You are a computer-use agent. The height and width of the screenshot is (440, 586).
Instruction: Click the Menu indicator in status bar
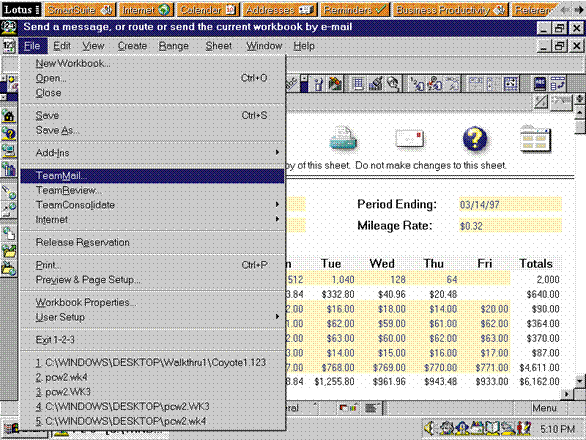click(x=544, y=408)
